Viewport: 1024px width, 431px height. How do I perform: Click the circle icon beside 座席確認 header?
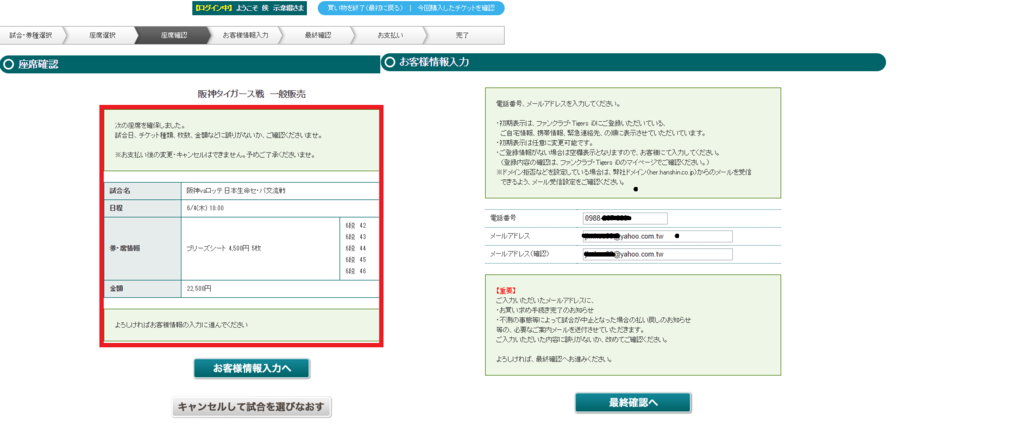(9, 65)
